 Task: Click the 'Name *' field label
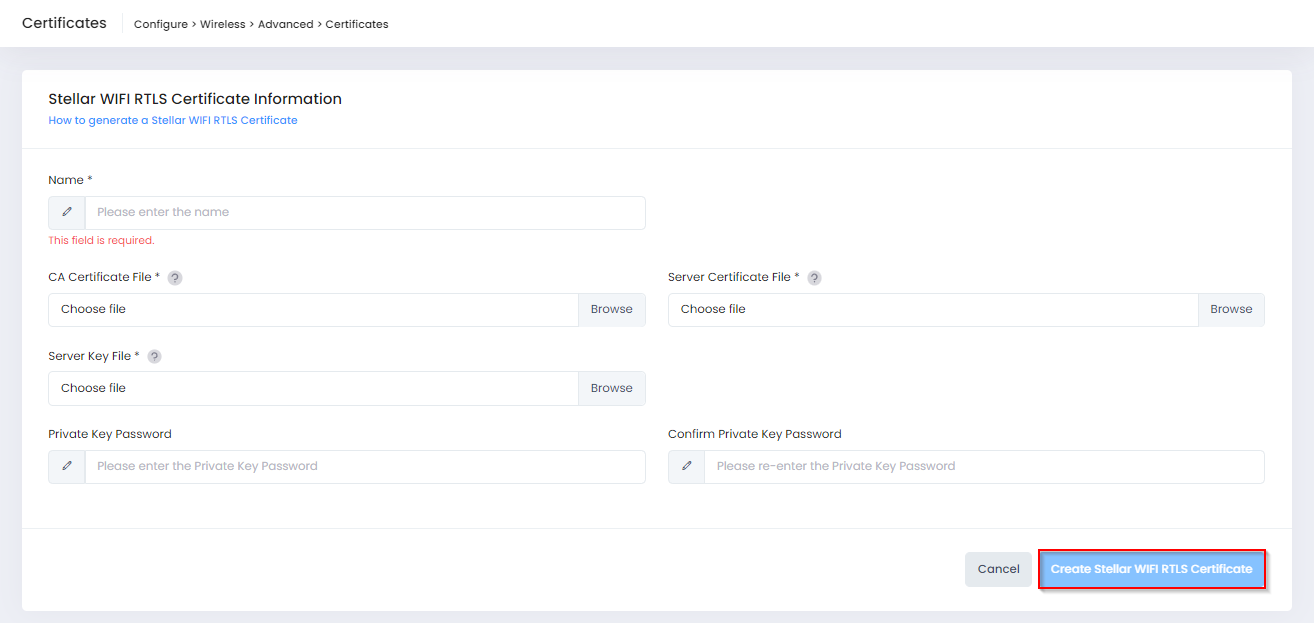[70, 180]
